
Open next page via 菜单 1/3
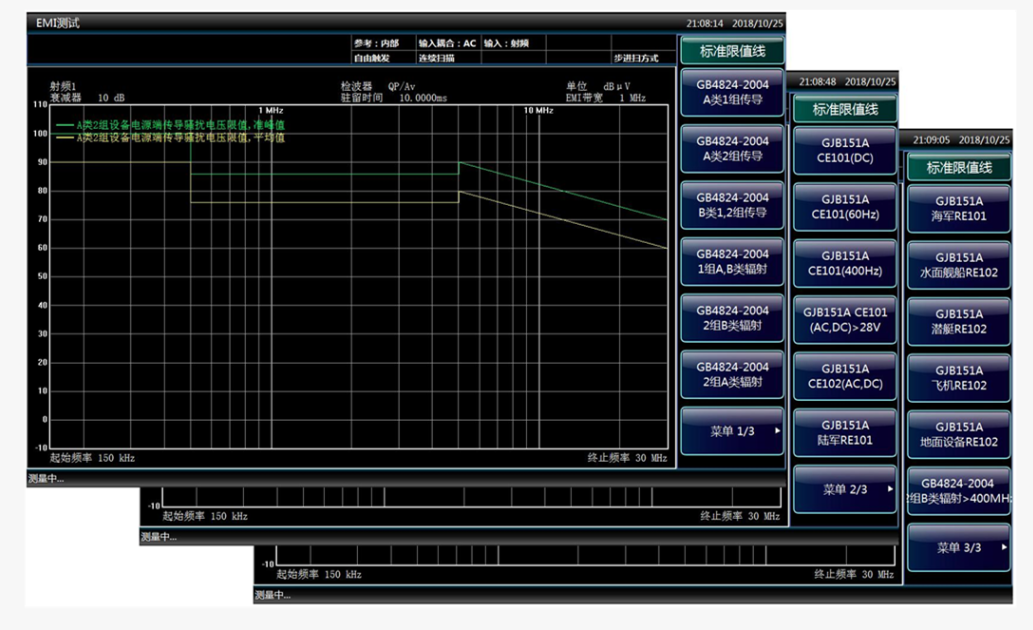pos(732,431)
